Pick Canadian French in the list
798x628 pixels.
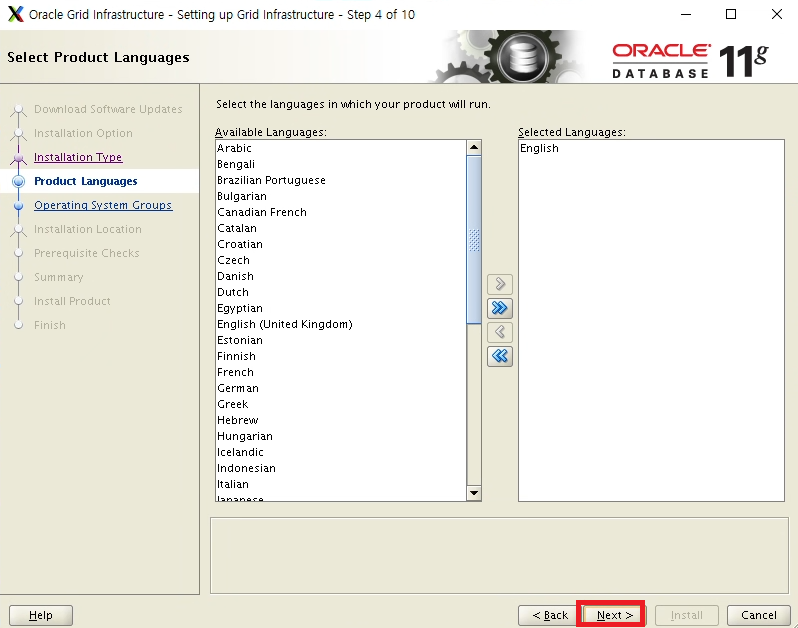340,212
